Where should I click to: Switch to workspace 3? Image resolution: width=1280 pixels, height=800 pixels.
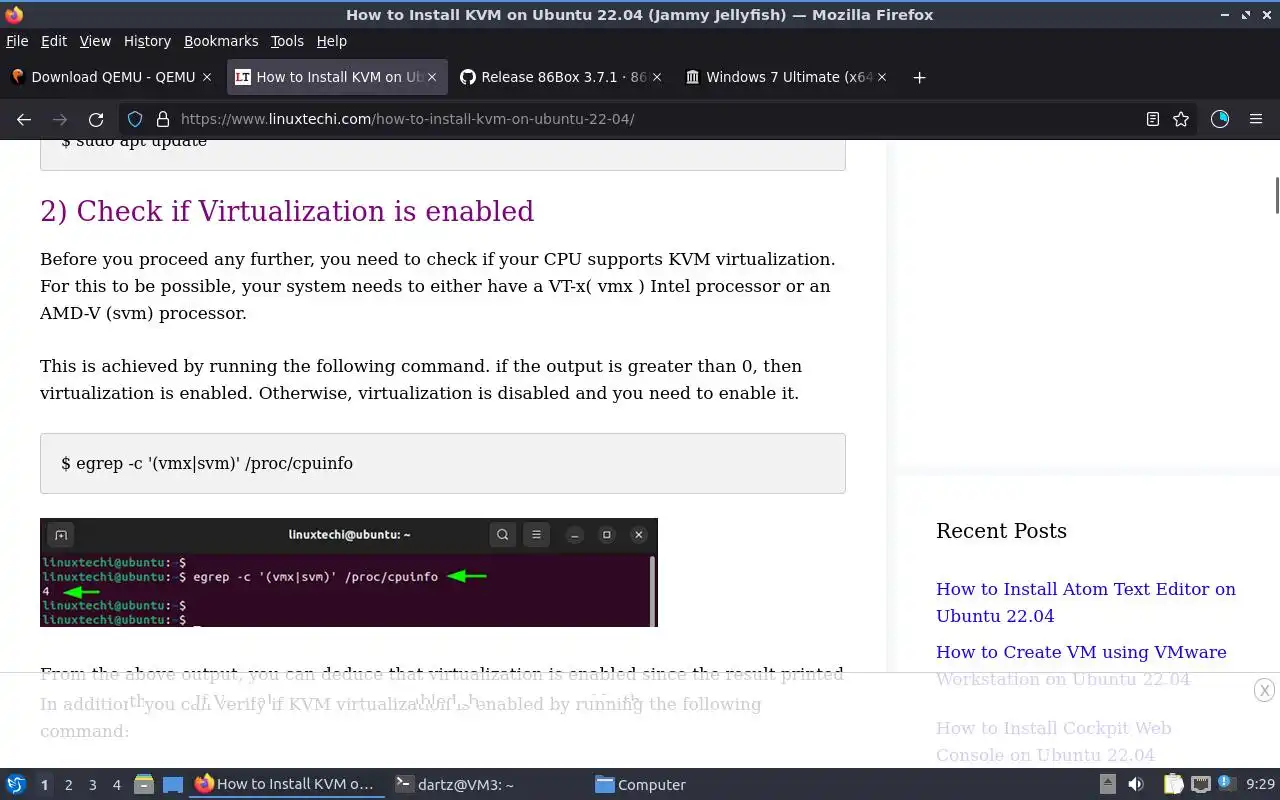pos(92,785)
